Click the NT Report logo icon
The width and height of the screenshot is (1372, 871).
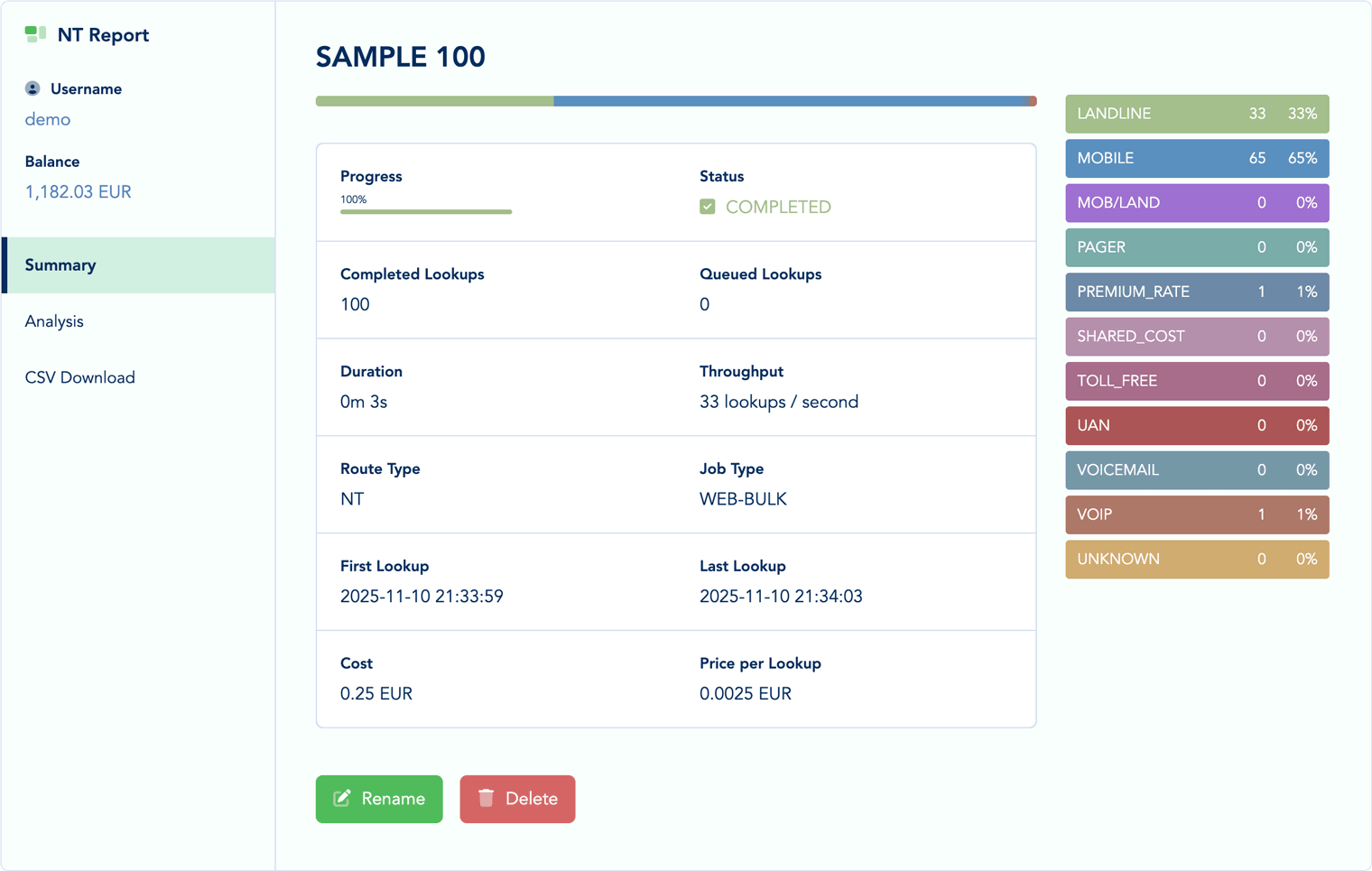tap(35, 33)
